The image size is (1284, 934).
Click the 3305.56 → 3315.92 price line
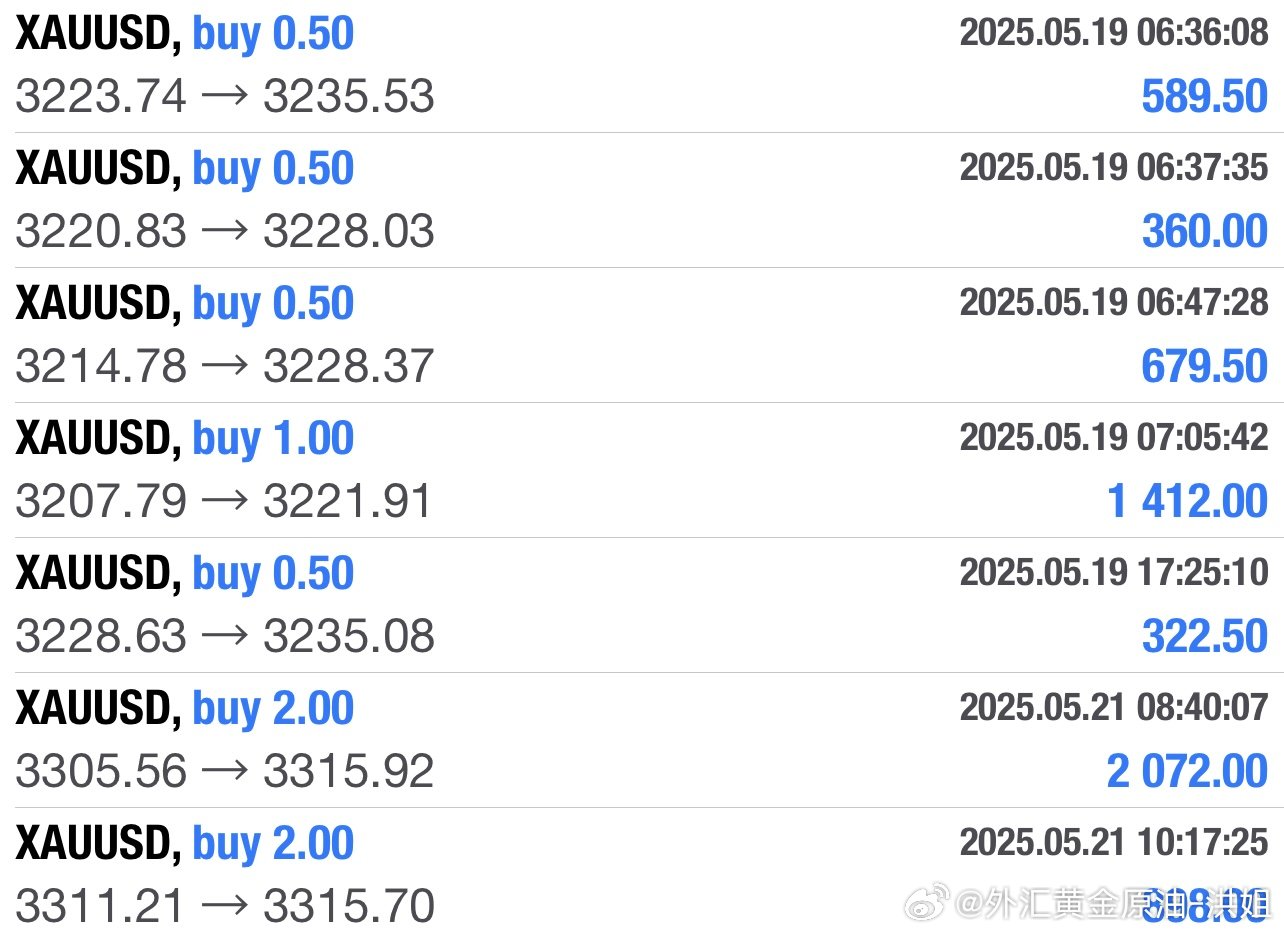[x=225, y=771]
